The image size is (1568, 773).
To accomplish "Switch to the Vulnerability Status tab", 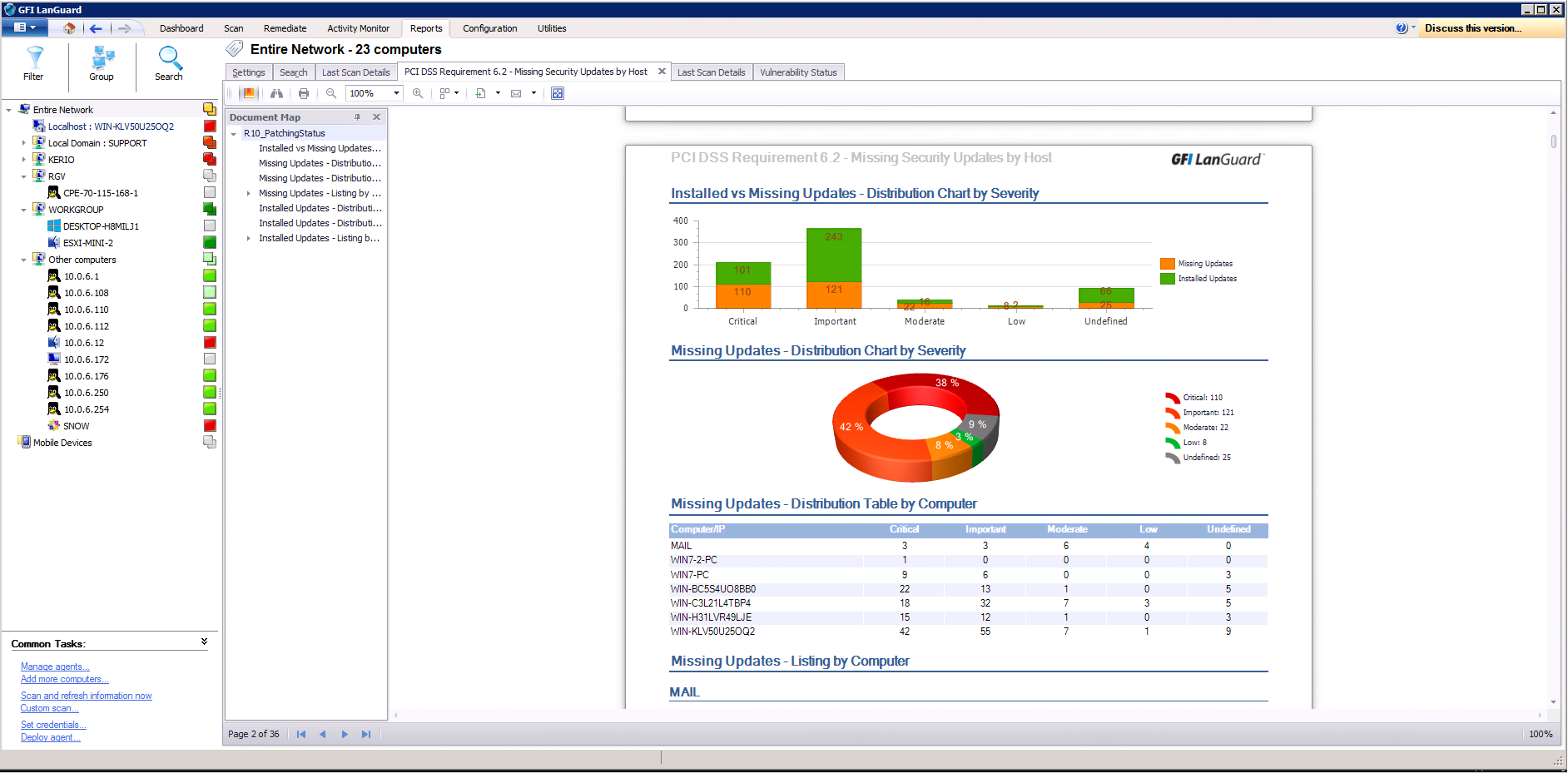I will pyautogui.click(x=798, y=72).
